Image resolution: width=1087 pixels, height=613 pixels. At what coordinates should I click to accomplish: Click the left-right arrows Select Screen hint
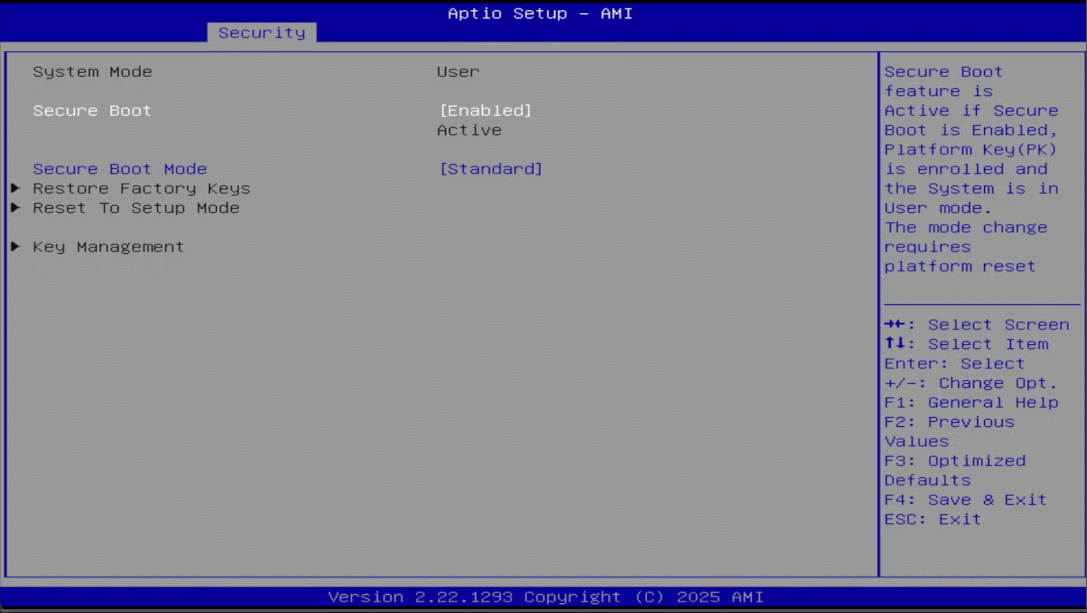point(976,325)
